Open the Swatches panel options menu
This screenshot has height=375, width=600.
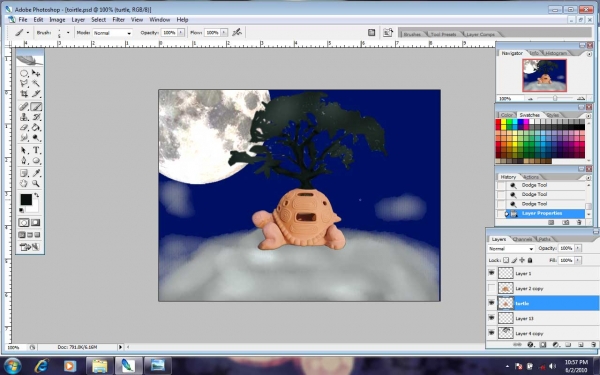[x=589, y=115]
